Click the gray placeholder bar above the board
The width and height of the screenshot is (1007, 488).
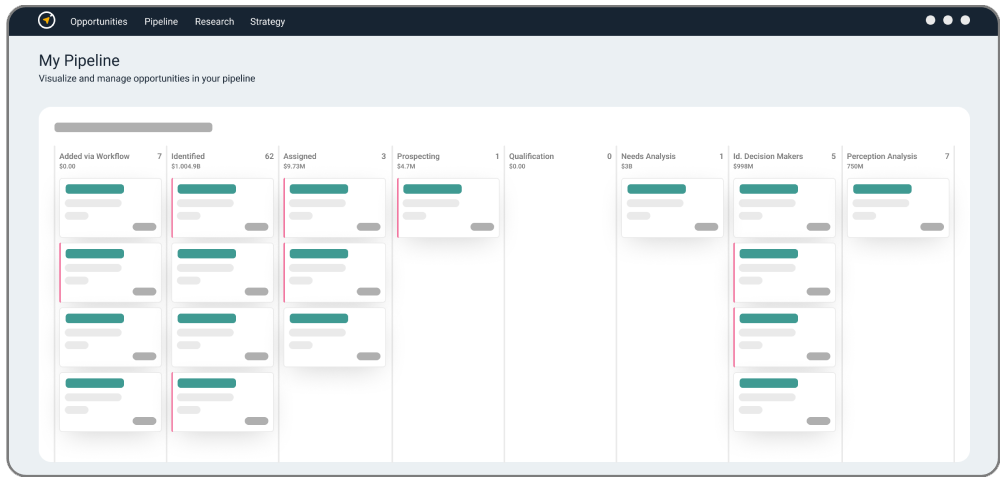(x=133, y=128)
